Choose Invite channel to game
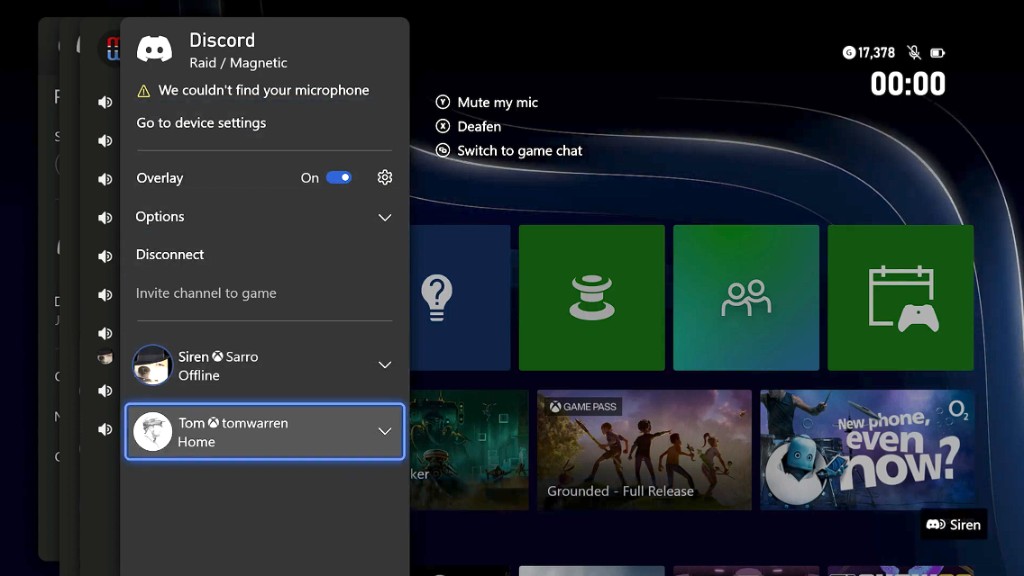Viewport: 1024px width, 576px height. [206, 293]
